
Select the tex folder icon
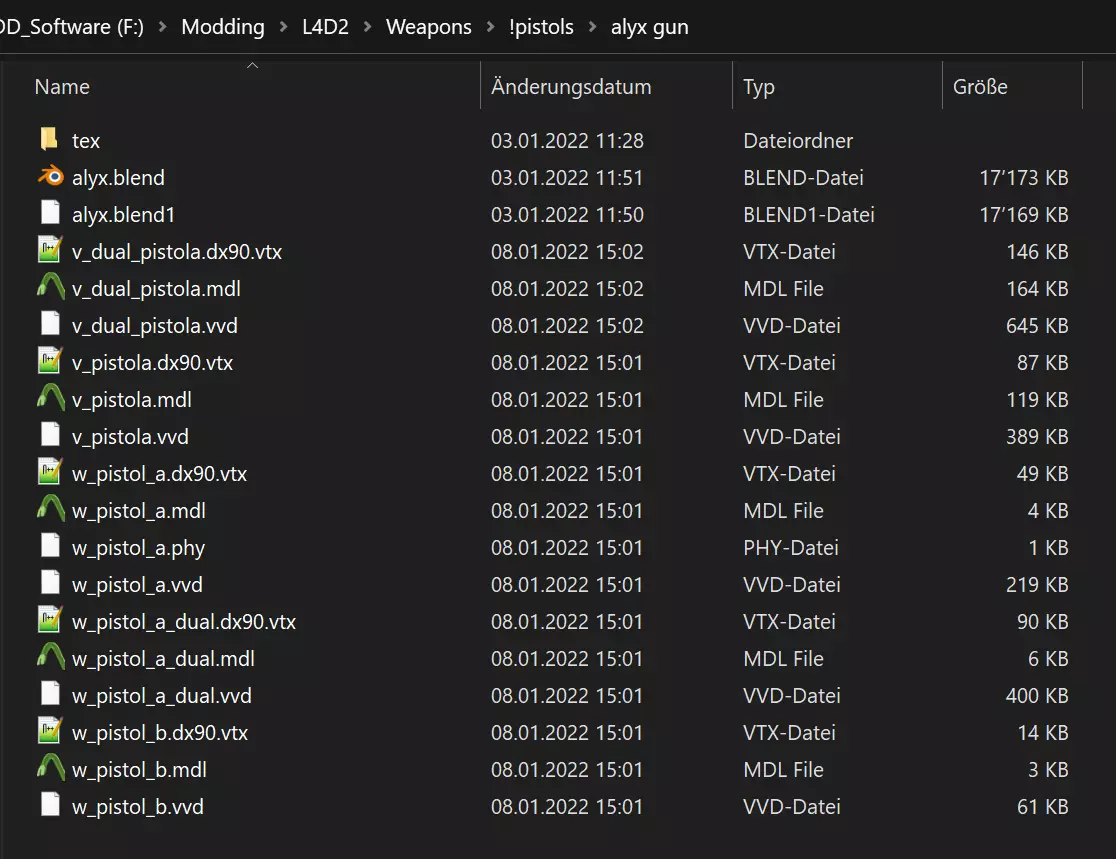(50, 141)
